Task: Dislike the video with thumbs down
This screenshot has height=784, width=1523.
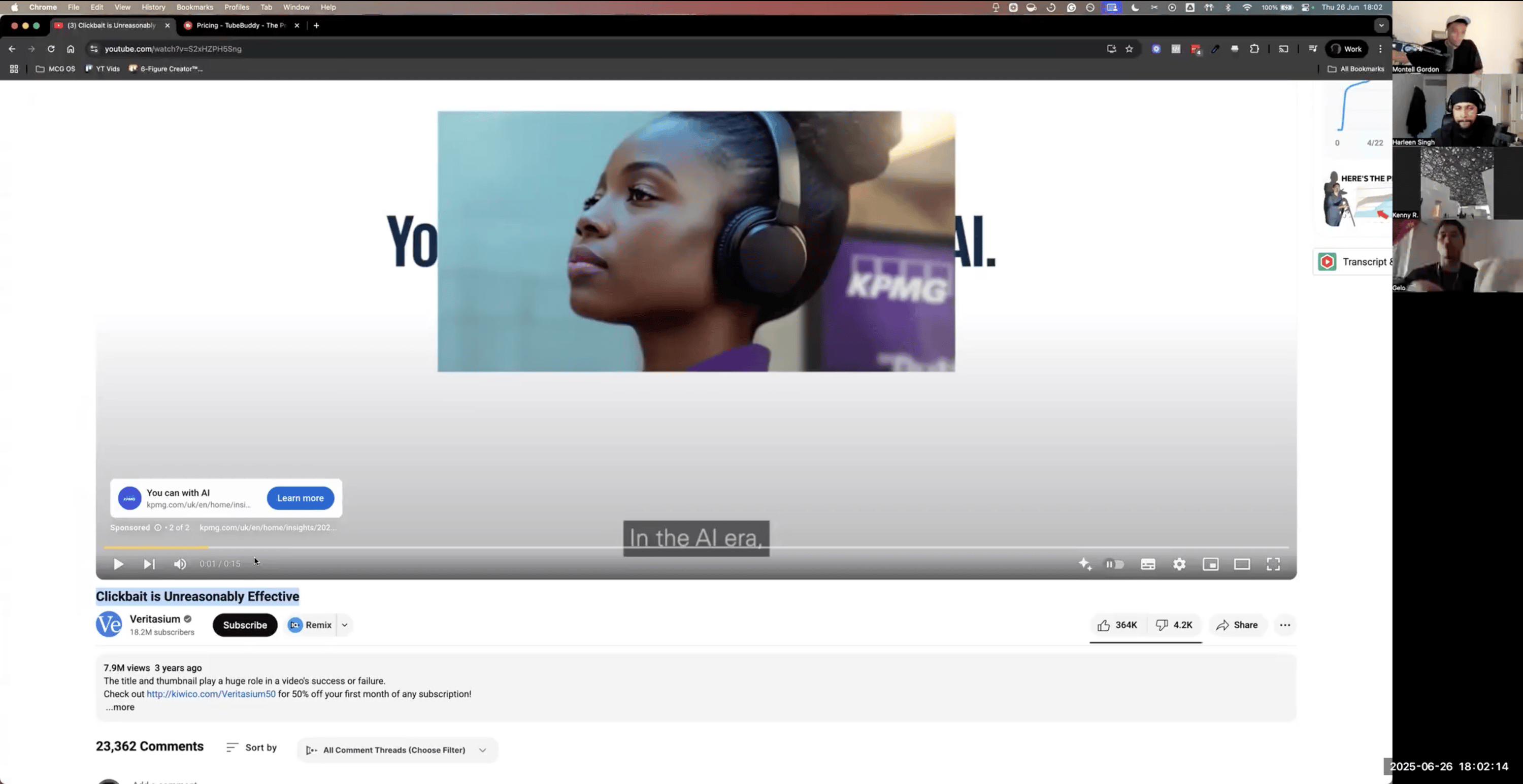Action: pos(1174,625)
